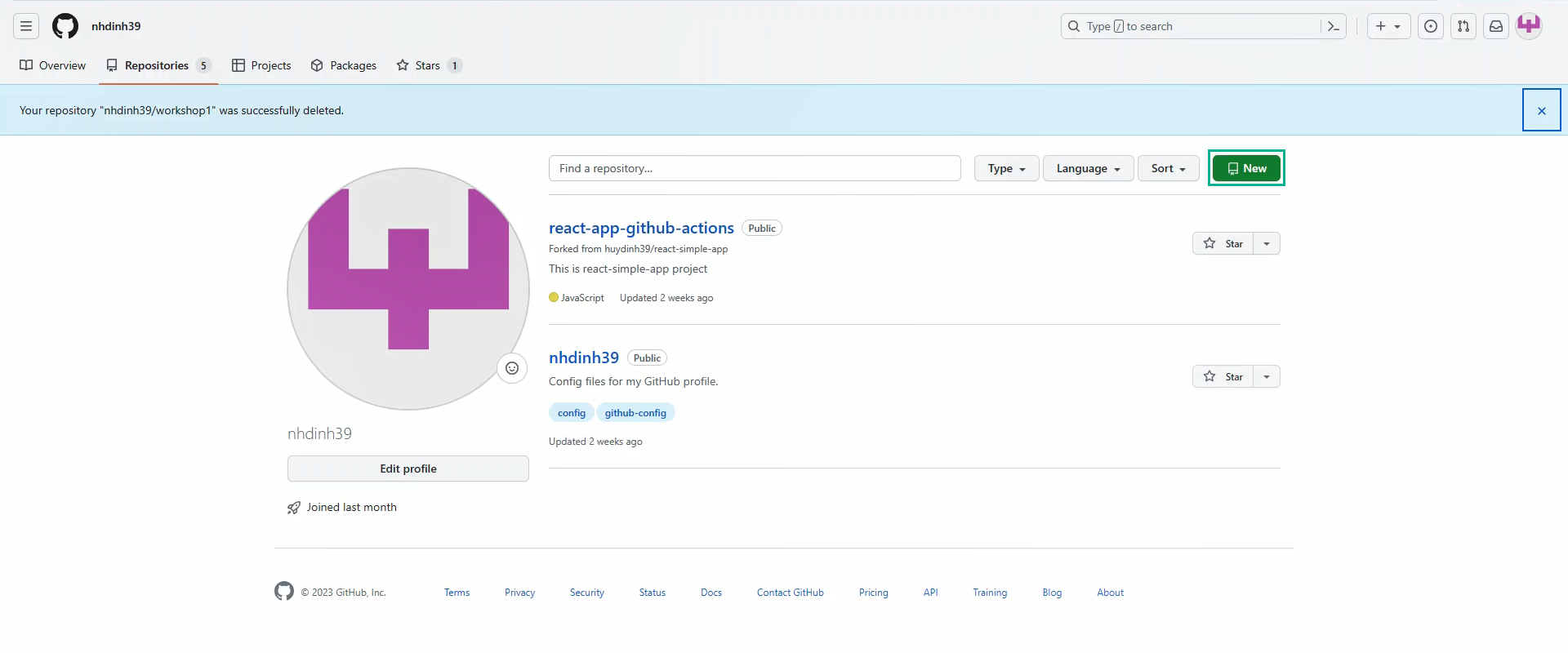This screenshot has width=1568, height=653.
Task: Create a New repository
Action: [x=1246, y=168]
